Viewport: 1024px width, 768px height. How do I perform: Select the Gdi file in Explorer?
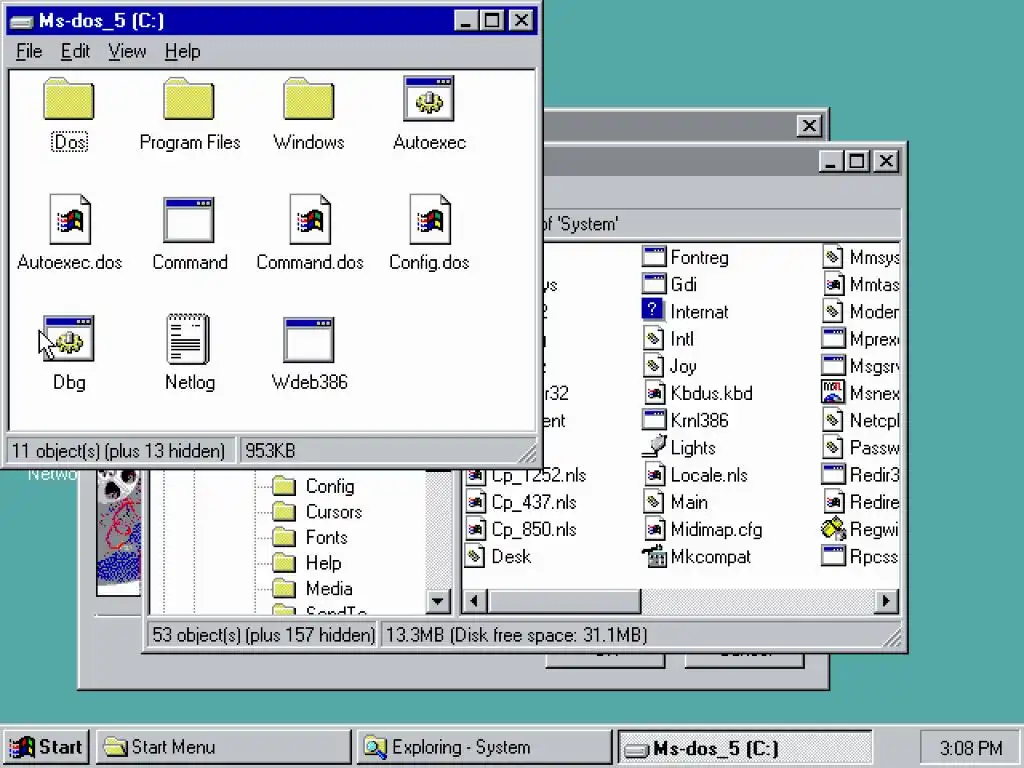(669, 284)
